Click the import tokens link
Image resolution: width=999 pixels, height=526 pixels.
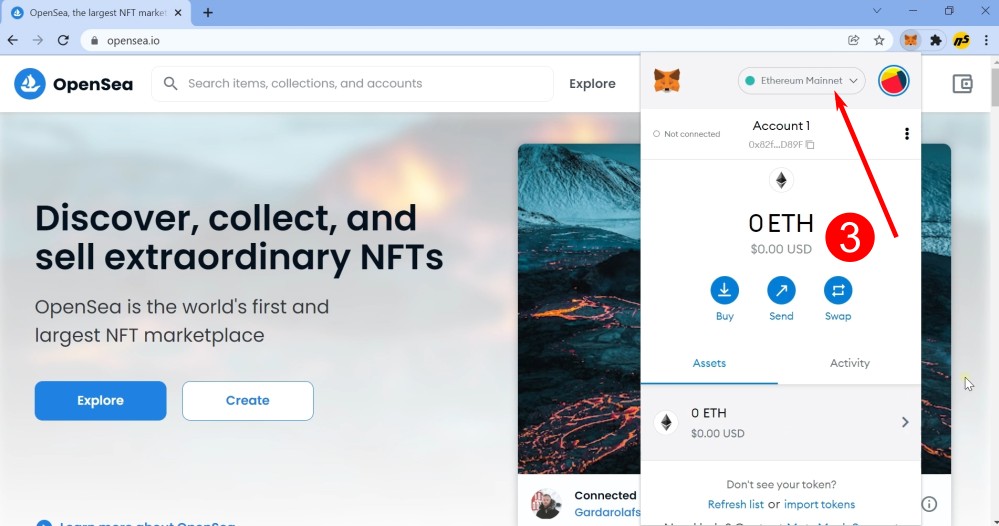819,504
